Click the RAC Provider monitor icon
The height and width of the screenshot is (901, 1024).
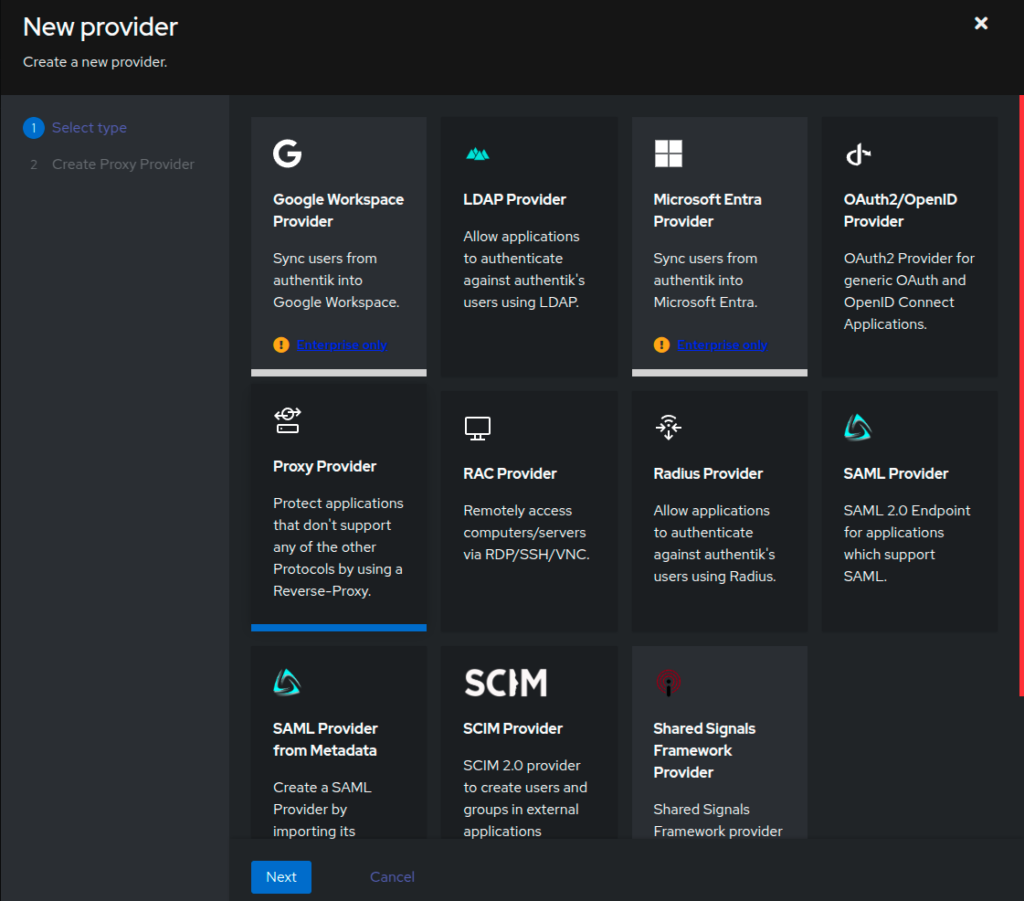point(477,428)
